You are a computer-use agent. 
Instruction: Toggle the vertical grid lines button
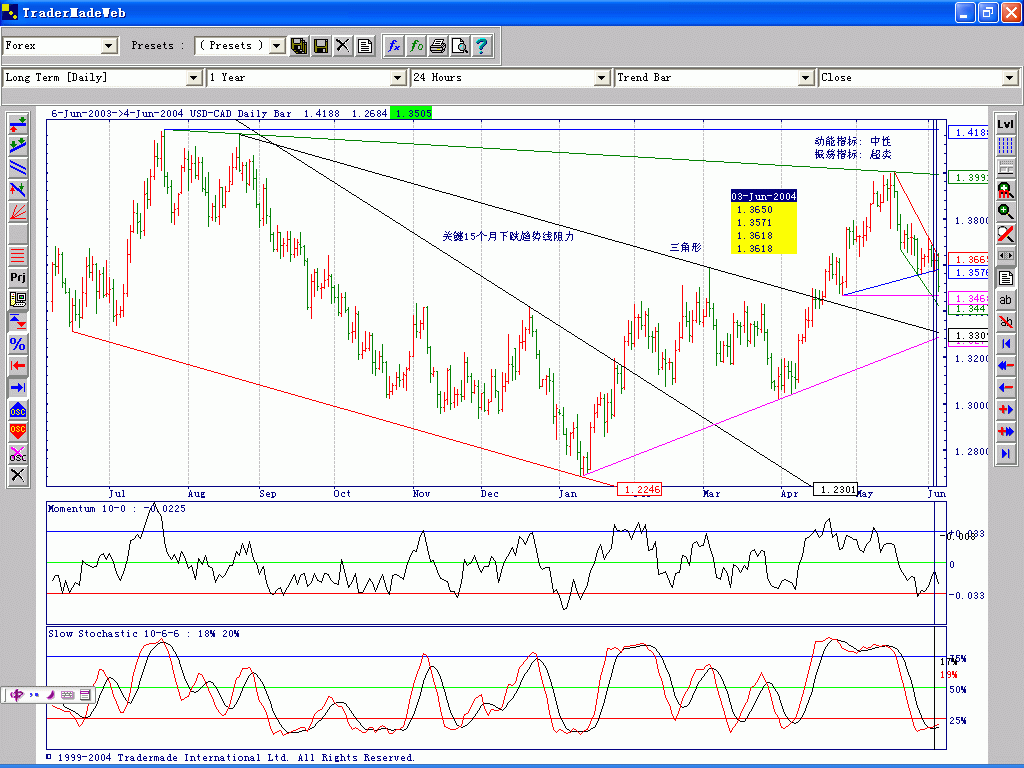1005,146
